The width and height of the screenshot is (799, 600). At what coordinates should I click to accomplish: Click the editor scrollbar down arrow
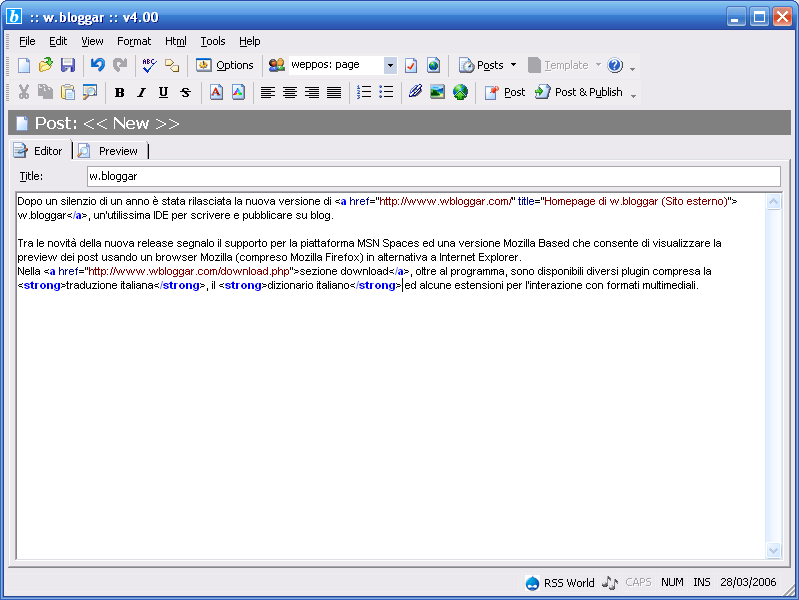coord(774,551)
